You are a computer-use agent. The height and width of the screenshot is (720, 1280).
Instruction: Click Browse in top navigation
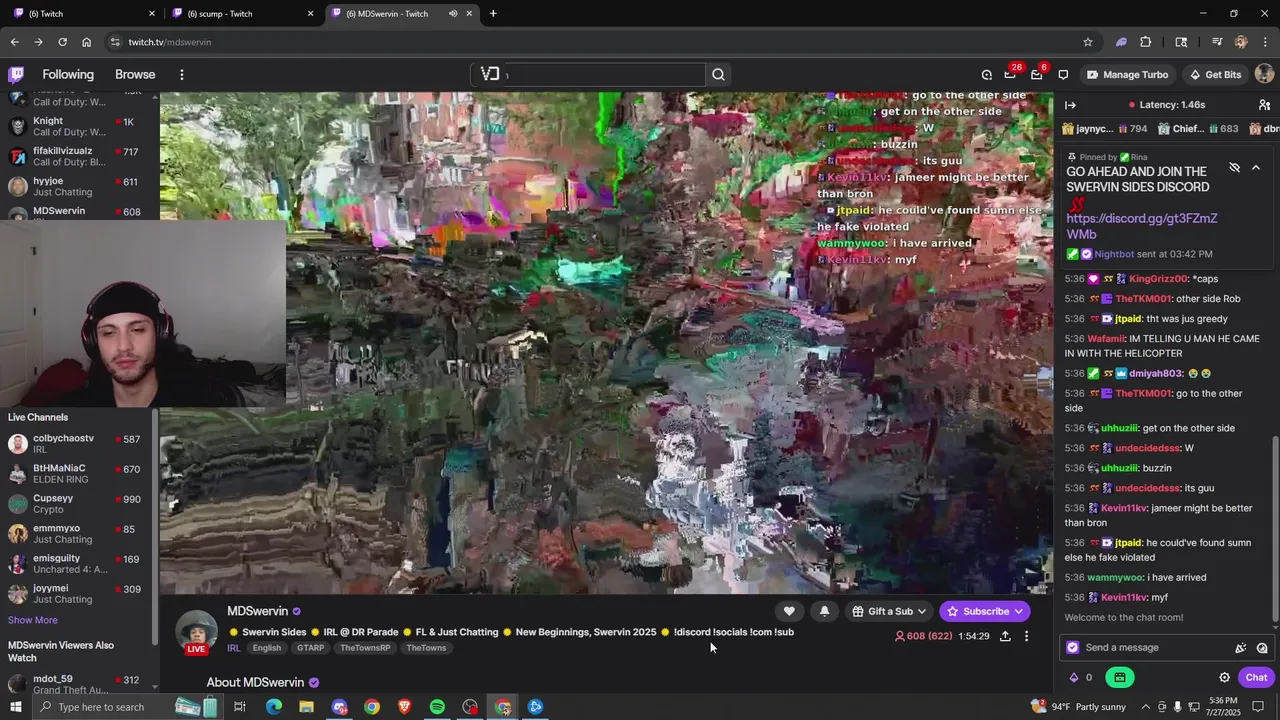pos(135,74)
